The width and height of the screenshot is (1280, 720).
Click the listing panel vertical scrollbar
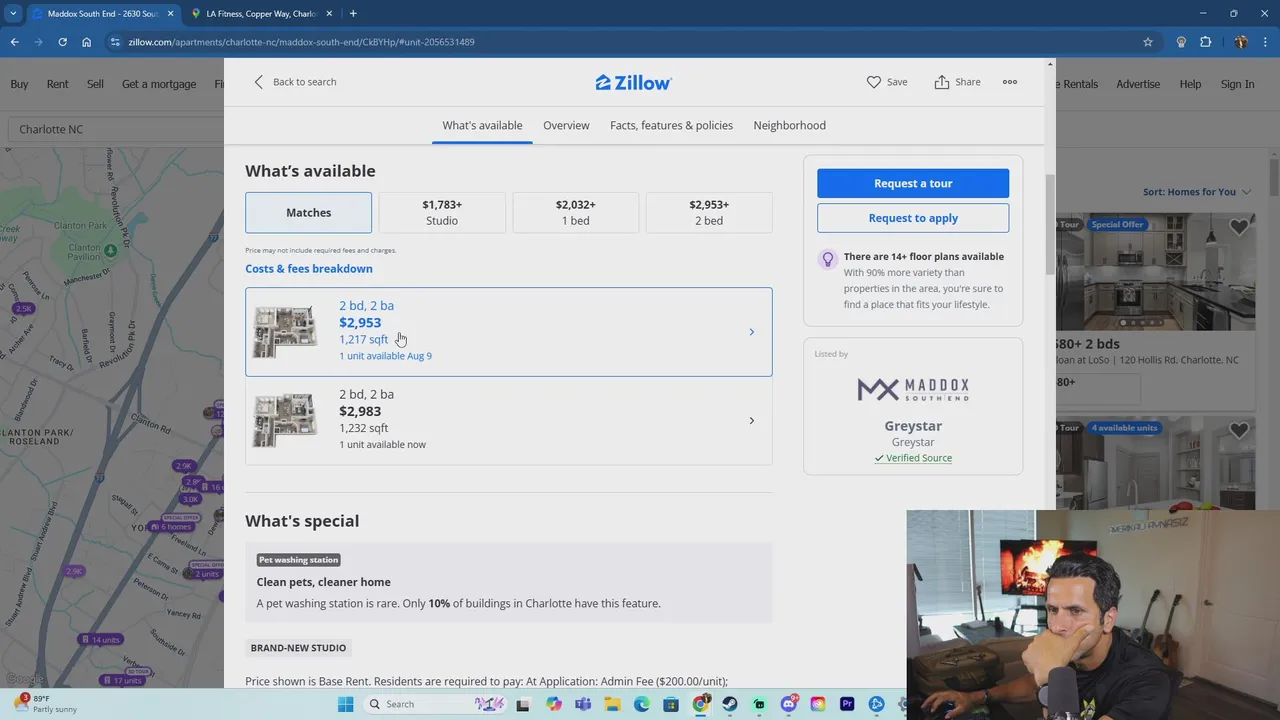click(1049, 225)
